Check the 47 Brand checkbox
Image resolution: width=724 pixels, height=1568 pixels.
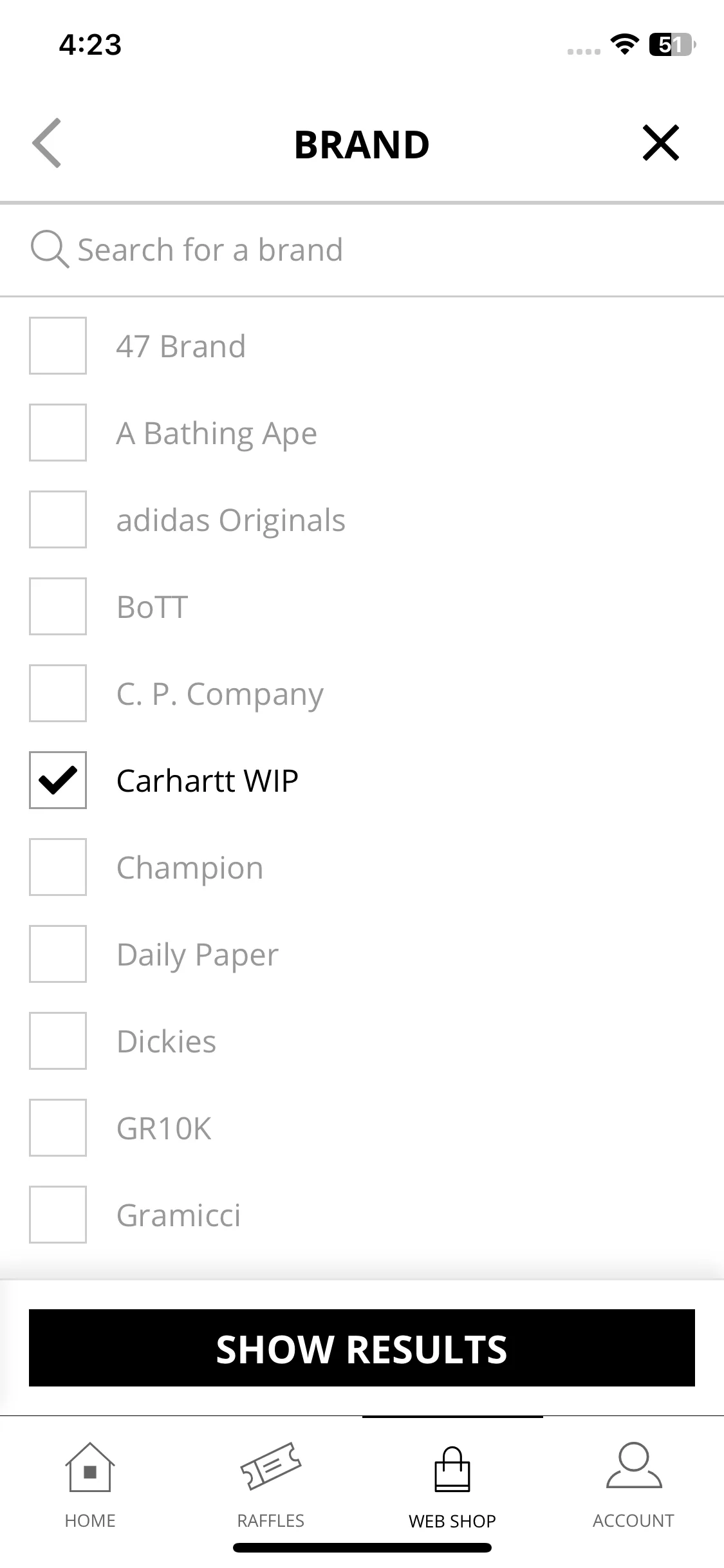click(x=58, y=346)
